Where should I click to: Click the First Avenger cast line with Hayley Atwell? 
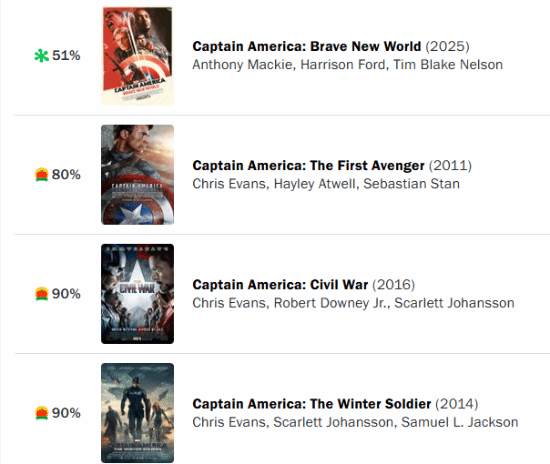[x=326, y=184]
